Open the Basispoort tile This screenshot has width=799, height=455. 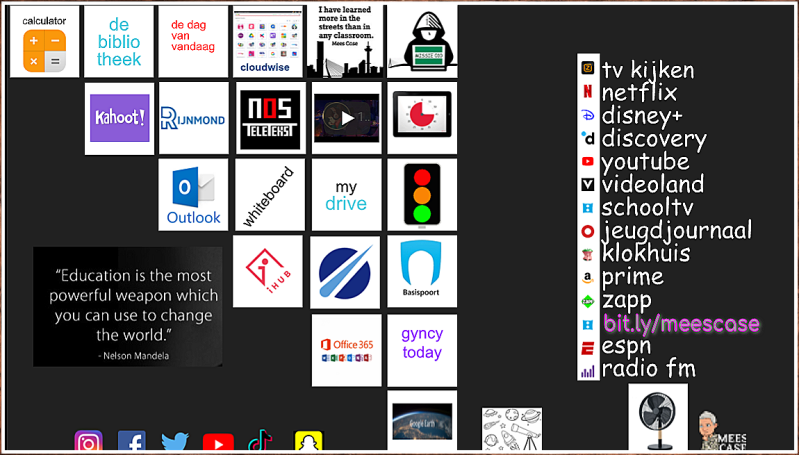(422, 271)
